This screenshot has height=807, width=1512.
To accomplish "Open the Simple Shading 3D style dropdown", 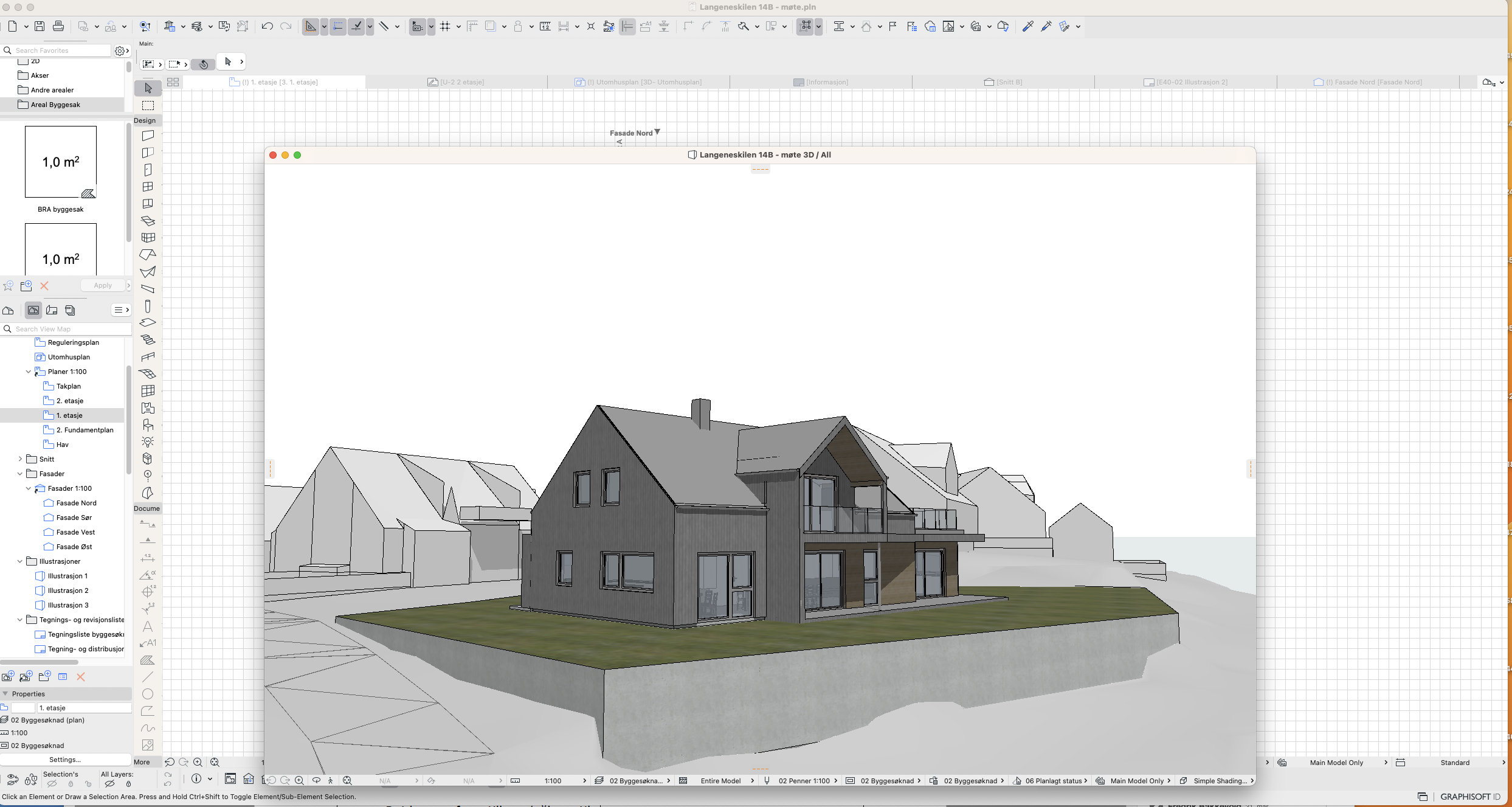I will click(1220, 781).
